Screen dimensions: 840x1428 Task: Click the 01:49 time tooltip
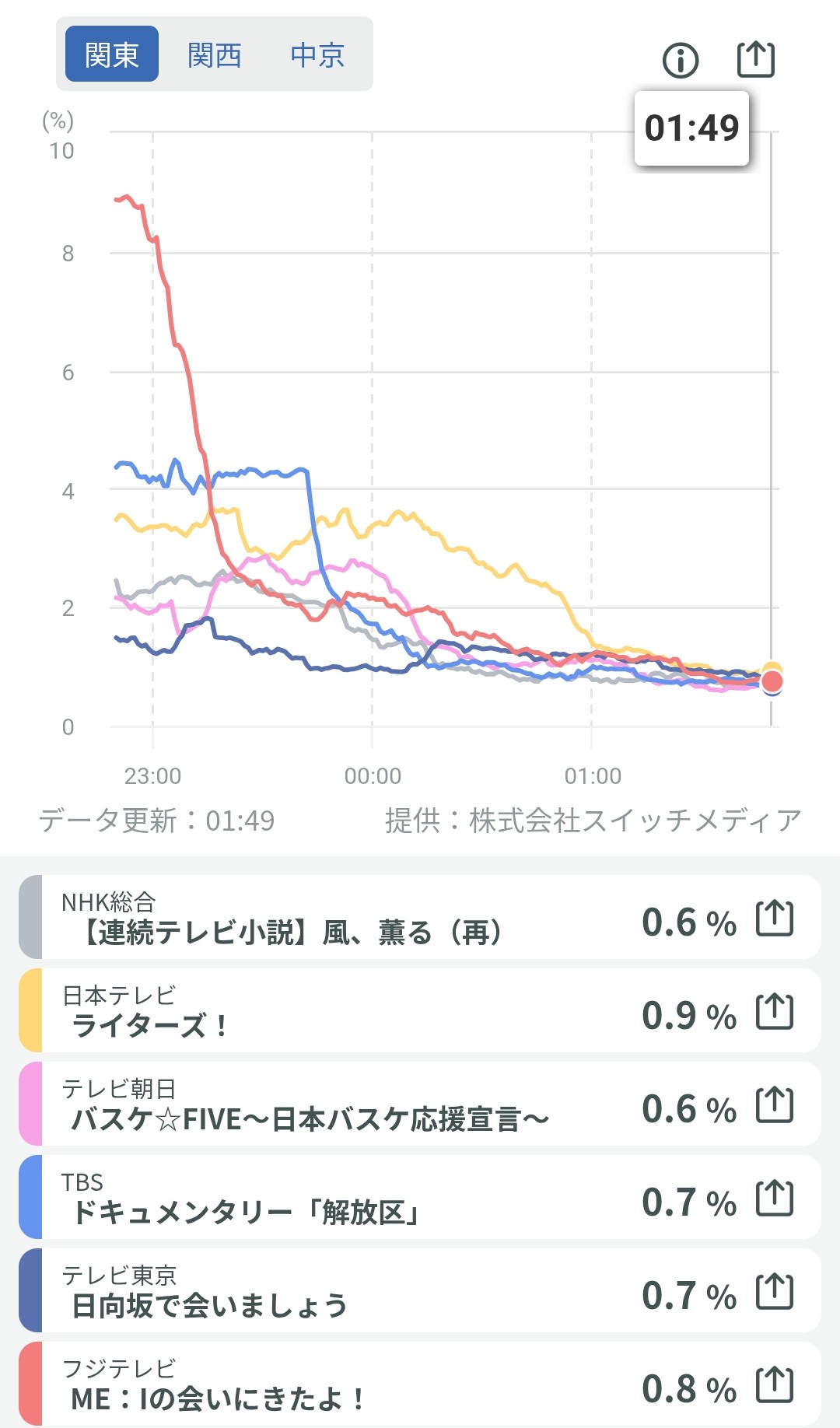[691, 128]
